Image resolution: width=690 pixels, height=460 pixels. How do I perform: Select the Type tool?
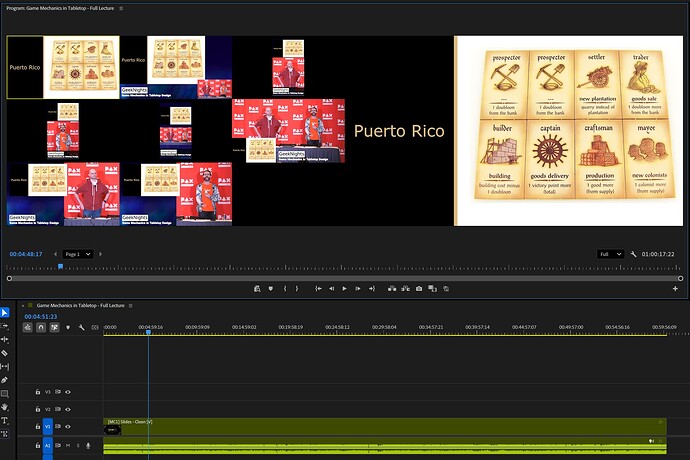4,420
